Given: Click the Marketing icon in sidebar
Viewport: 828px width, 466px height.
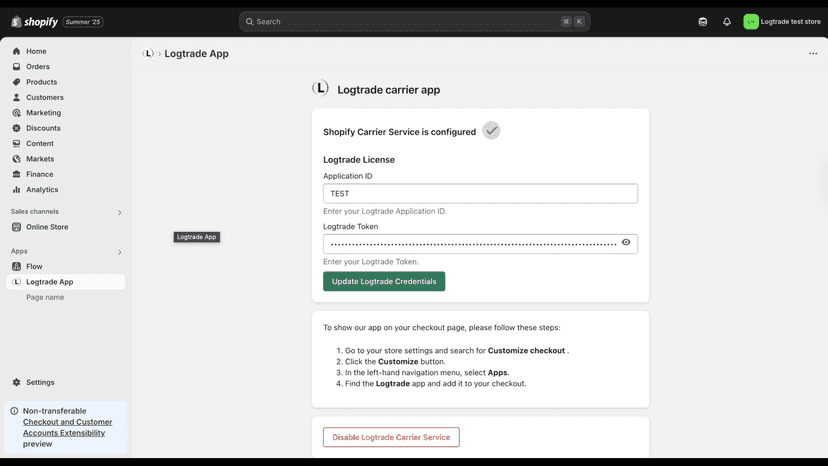Looking at the screenshot, I should click(x=16, y=113).
